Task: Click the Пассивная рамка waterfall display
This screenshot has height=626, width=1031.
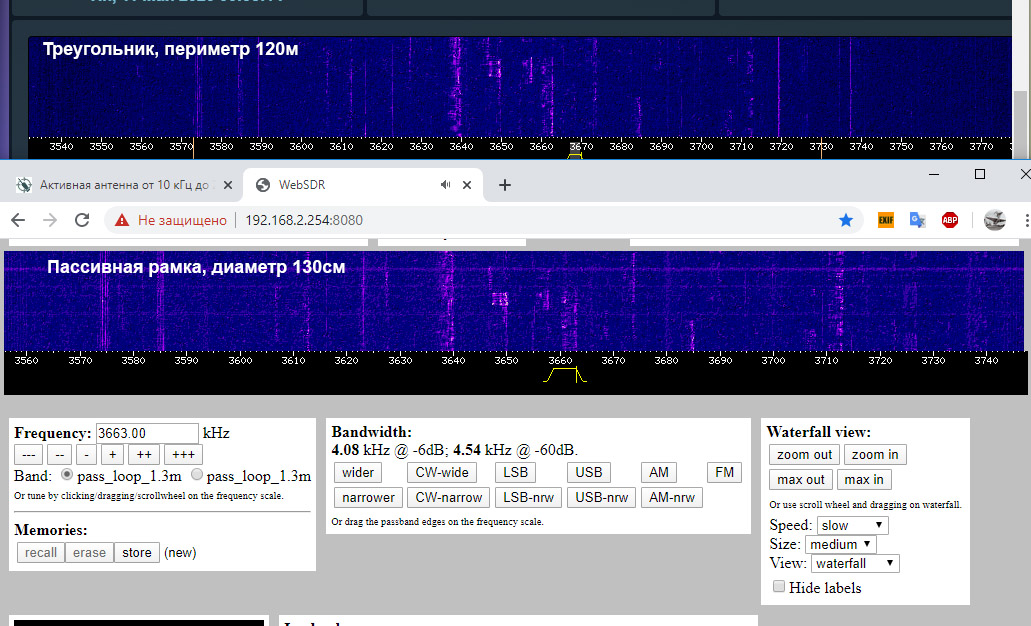Action: [x=514, y=301]
